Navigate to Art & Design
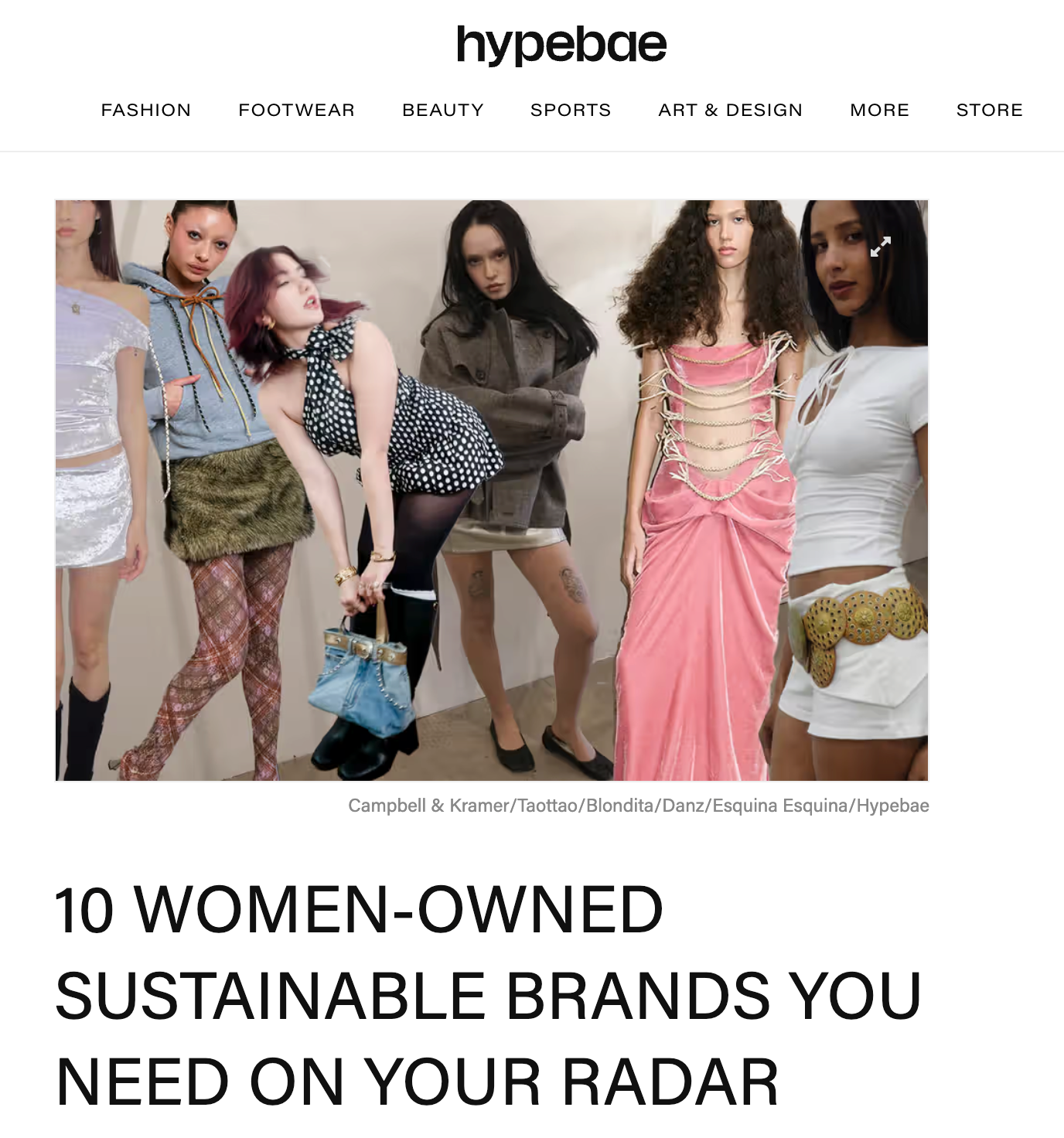 tap(731, 110)
